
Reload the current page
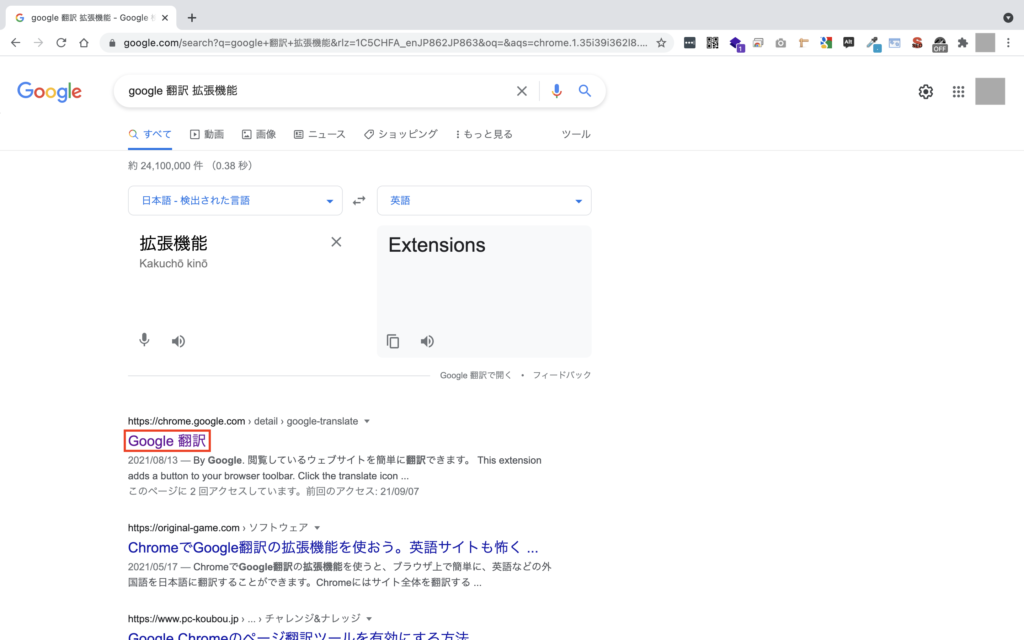[x=61, y=42]
